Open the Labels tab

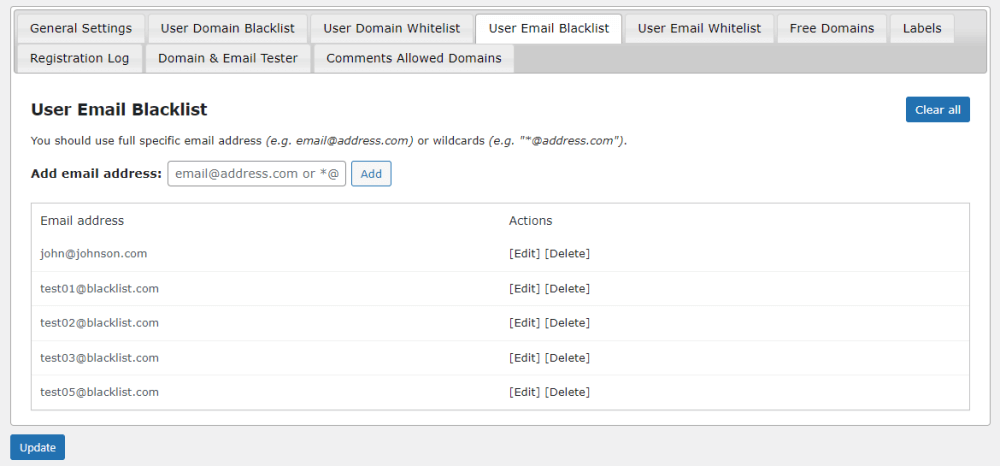pyautogui.click(x=921, y=28)
